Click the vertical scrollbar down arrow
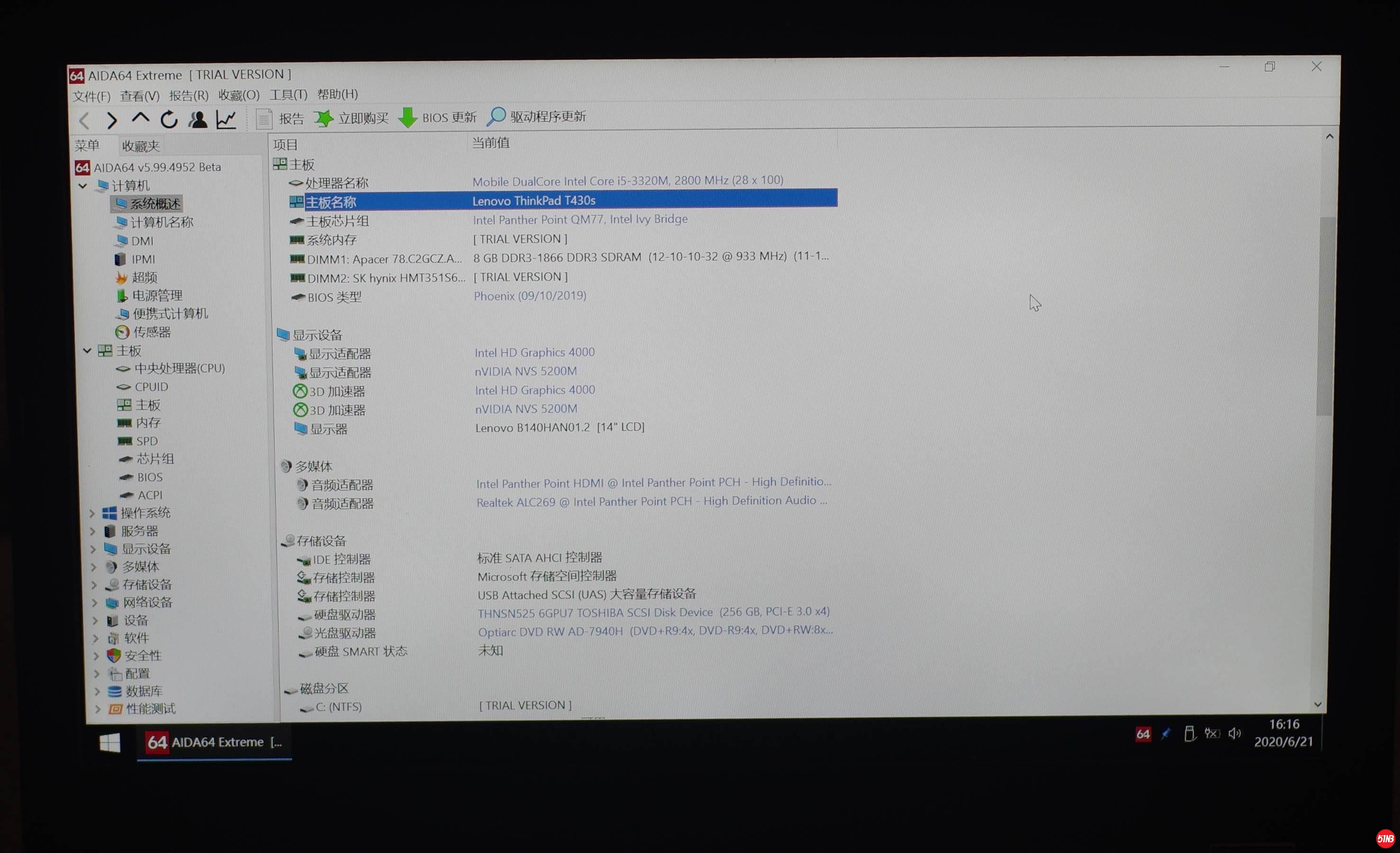This screenshot has height=853, width=1400. coord(1318,705)
